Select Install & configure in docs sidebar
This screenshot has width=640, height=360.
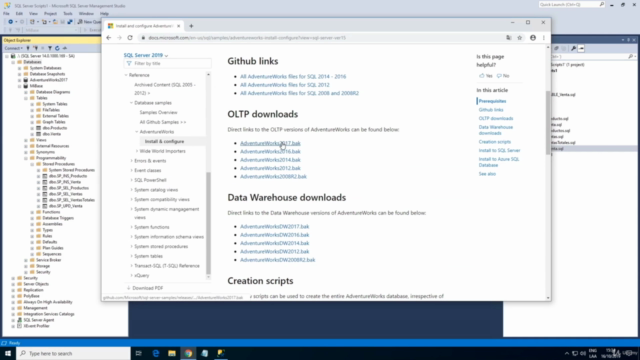tap(164, 141)
